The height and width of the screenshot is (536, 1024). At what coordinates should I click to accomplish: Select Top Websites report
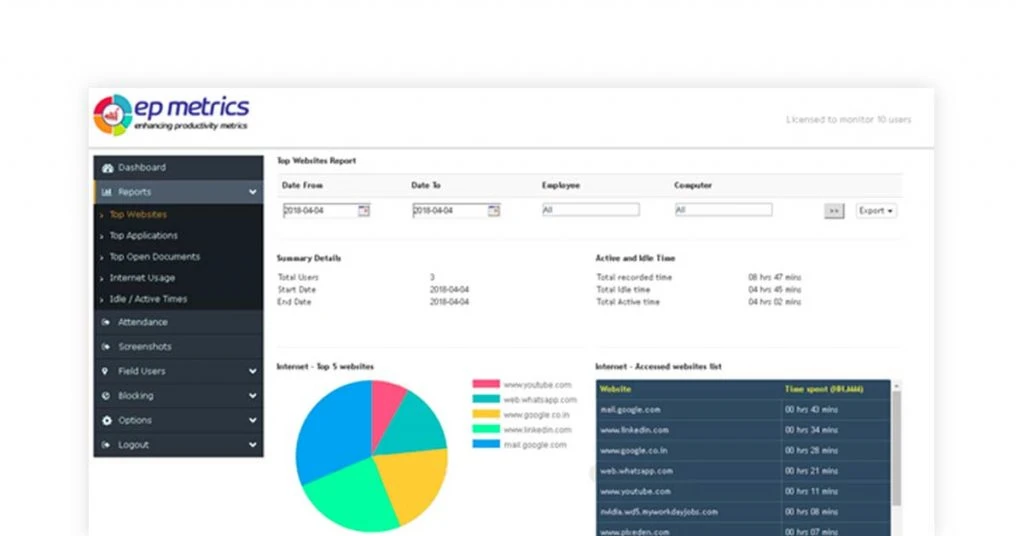pyautogui.click(x=138, y=214)
